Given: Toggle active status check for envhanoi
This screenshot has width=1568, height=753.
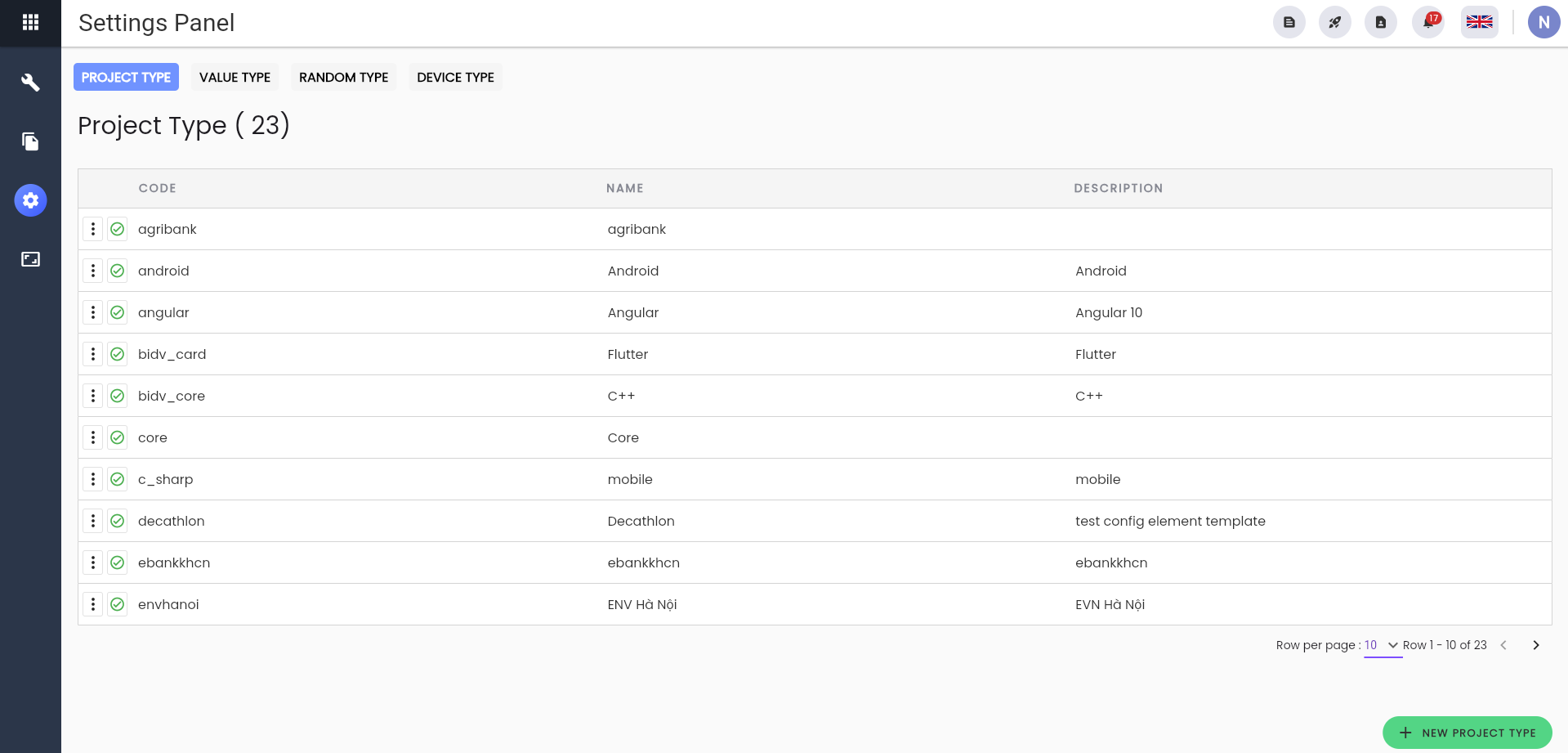Looking at the screenshot, I should pos(118,604).
